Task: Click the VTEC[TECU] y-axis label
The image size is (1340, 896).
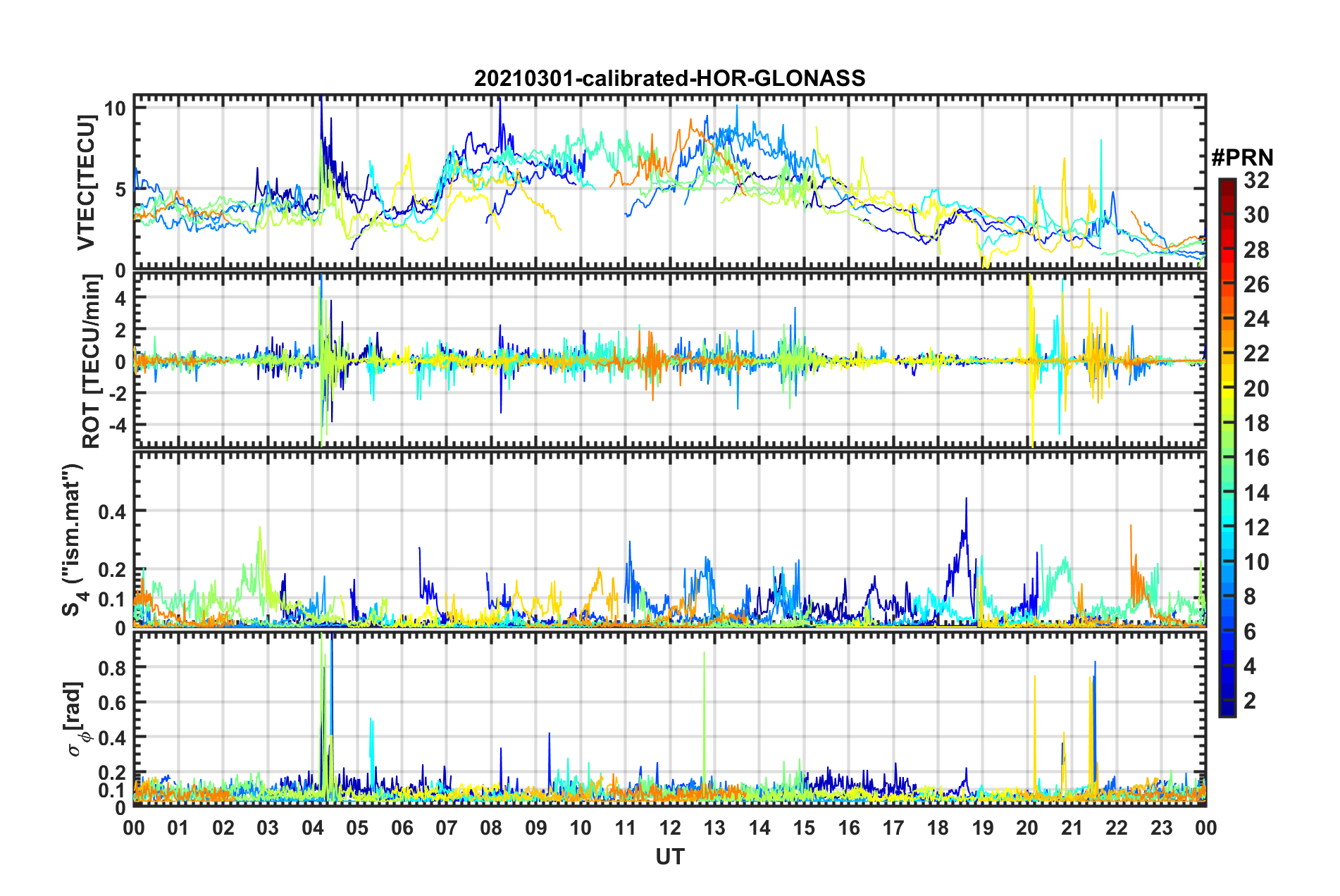Action: [x=87, y=182]
